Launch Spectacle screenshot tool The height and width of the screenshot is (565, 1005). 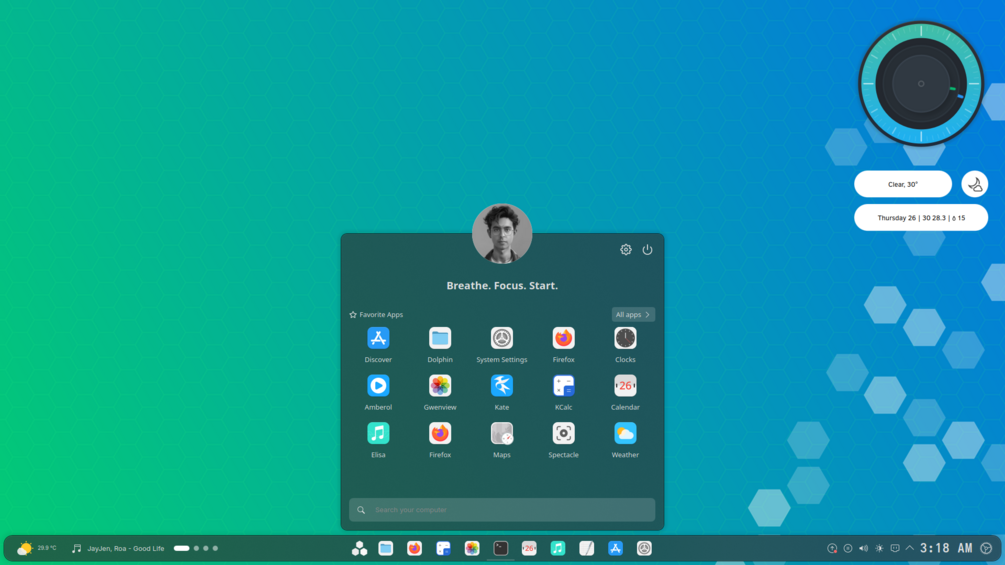point(563,439)
